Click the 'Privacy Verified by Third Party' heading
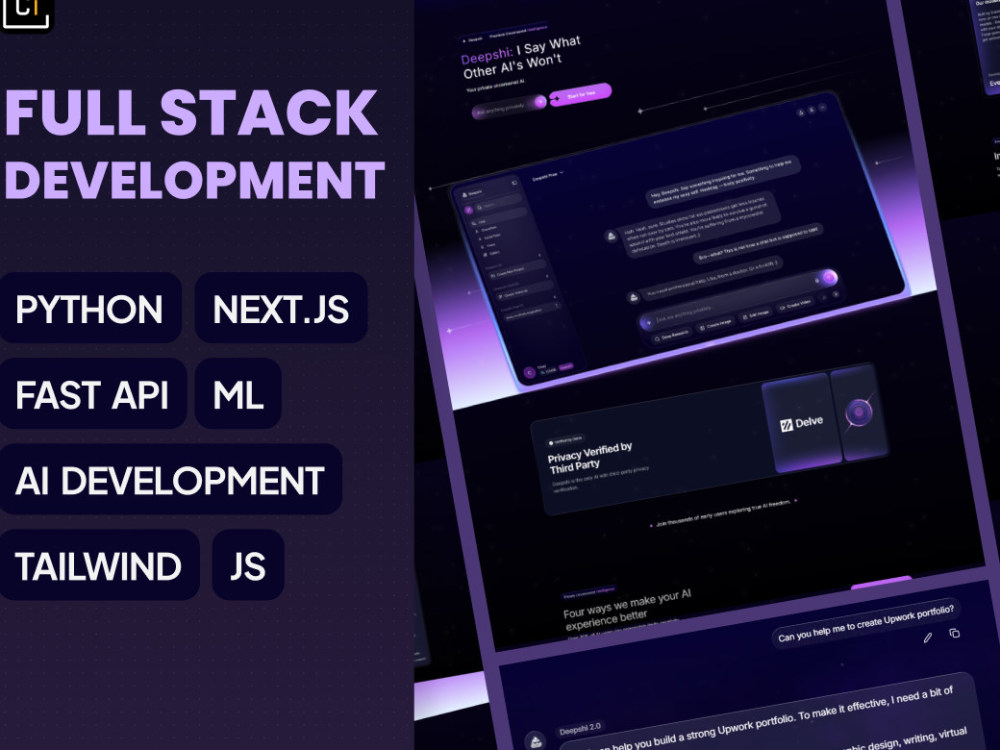The width and height of the screenshot is (1000, 750). (x=589, y=457)
